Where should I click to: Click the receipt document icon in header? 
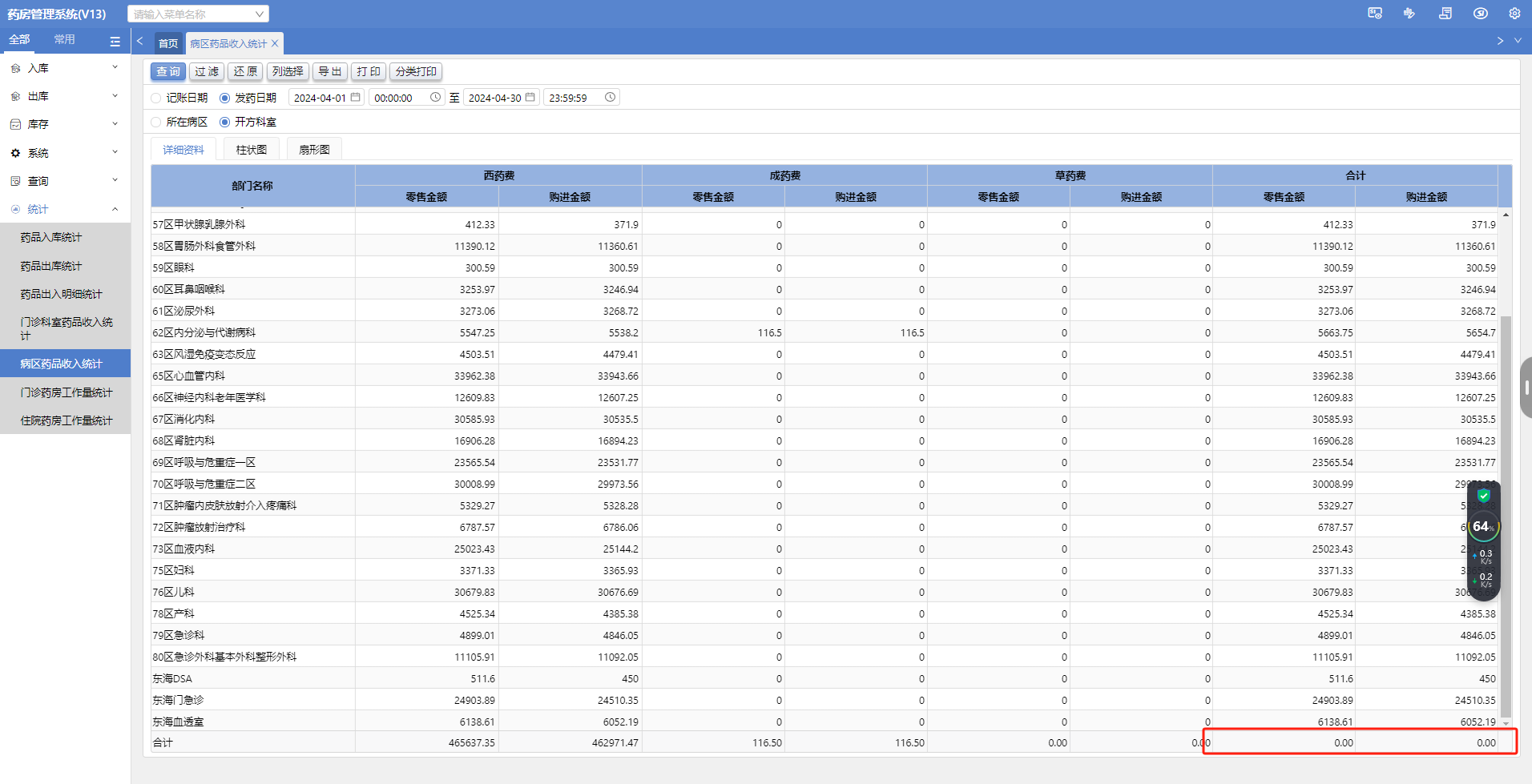click(x=1445, y=14)
